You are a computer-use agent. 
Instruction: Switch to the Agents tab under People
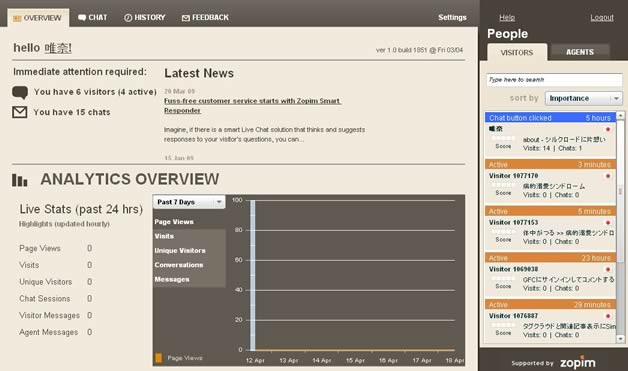tap(580, 52)
